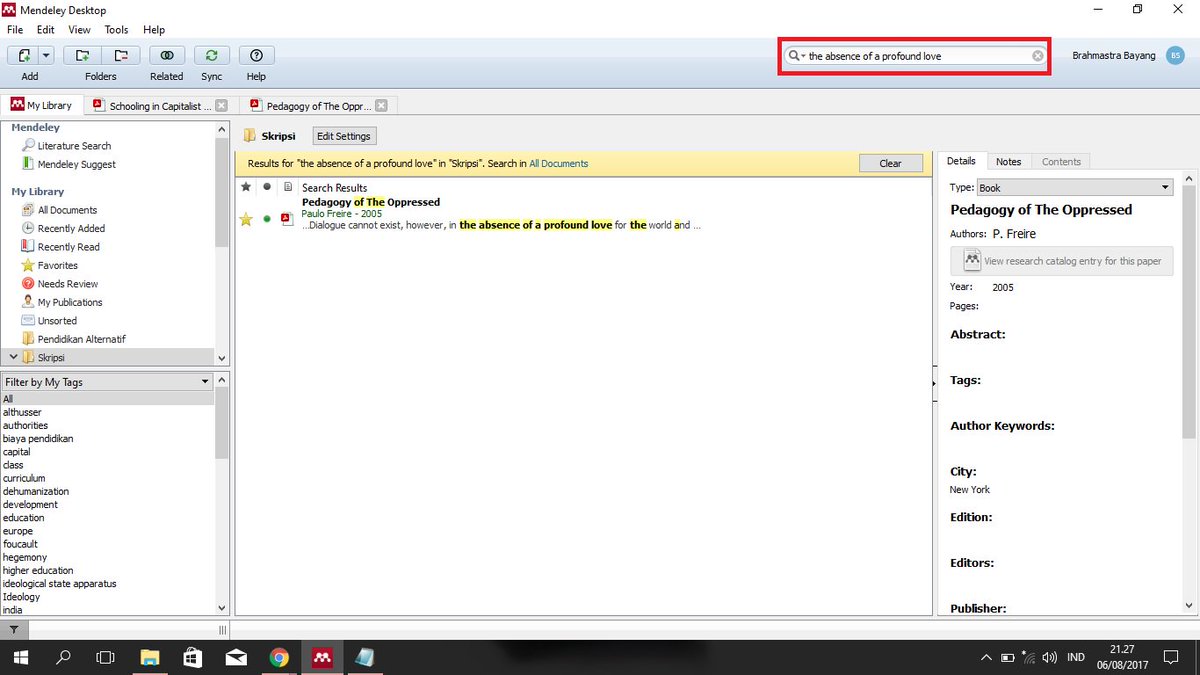This screenshot has height=675, width=1200.
Task: Open the Tools menu
Action: [116, 30]
